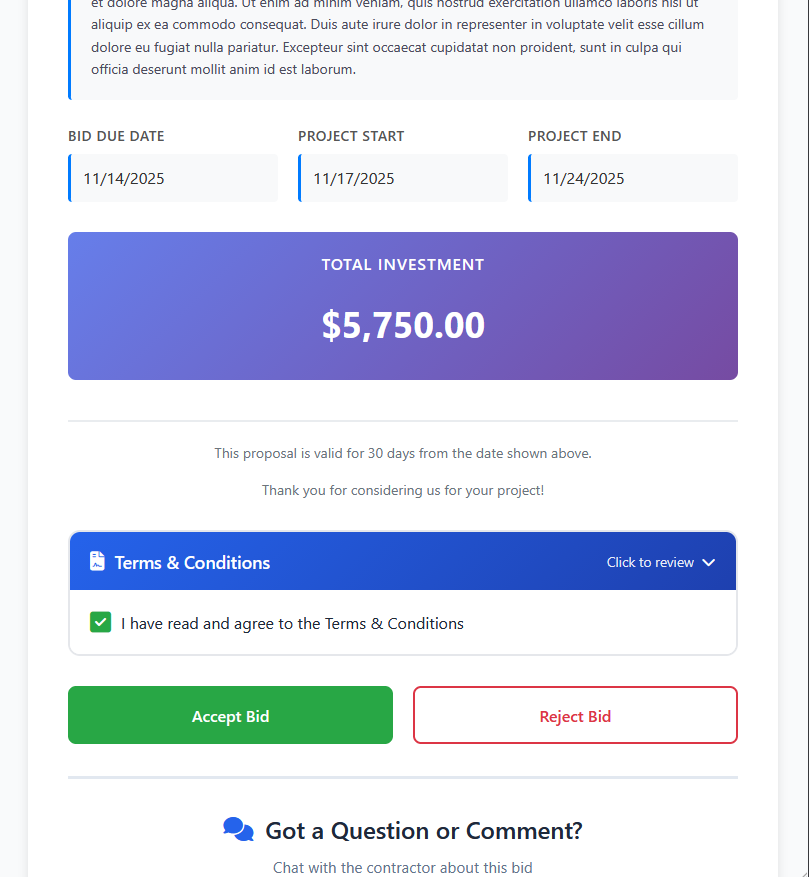Click the Total Investment heading
Screen dimensions: 809x877
pos(403,265)
